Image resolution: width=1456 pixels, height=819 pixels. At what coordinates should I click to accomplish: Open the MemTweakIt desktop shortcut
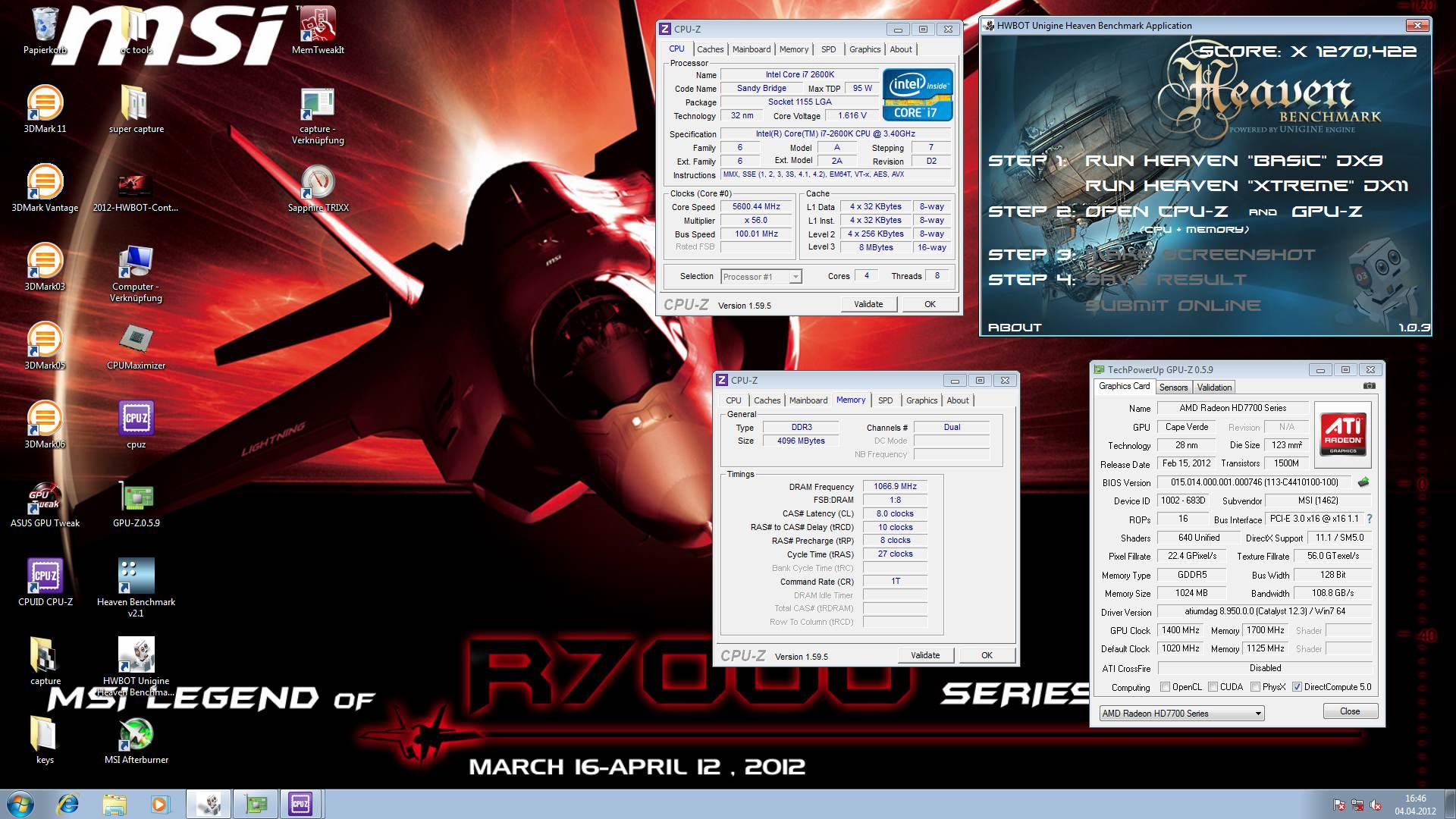pyautogui.click(x=318, y=30)
